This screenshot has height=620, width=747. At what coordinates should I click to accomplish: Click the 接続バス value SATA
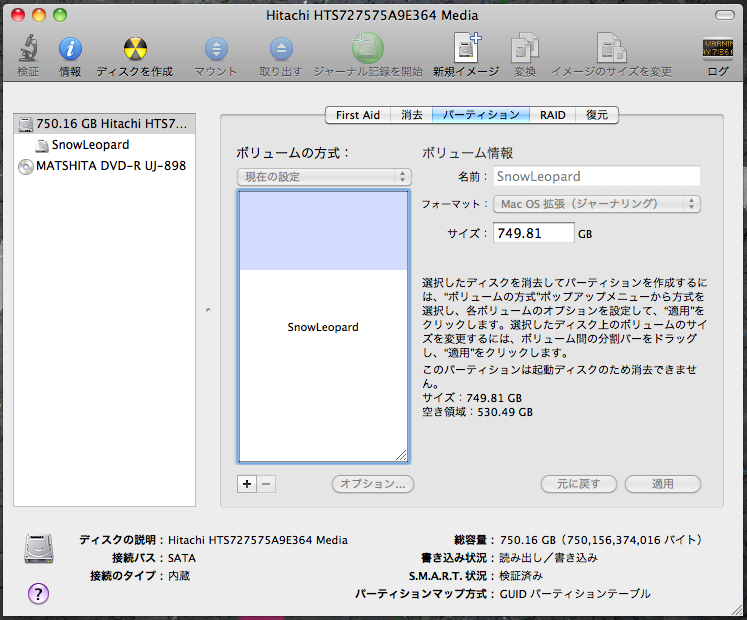point(182,558)
